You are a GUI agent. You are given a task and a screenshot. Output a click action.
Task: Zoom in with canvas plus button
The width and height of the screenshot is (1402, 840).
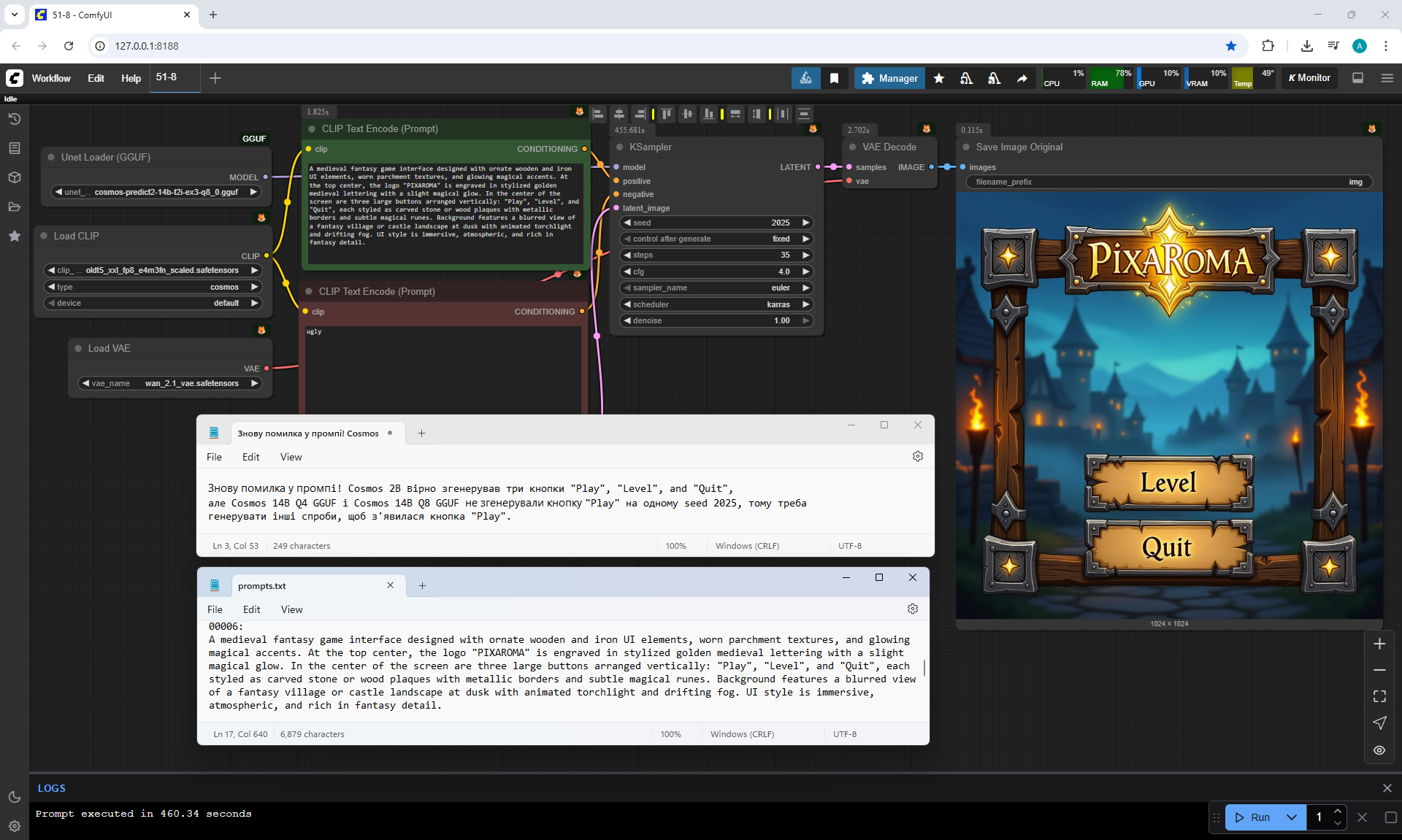(x=1379, y=644)
